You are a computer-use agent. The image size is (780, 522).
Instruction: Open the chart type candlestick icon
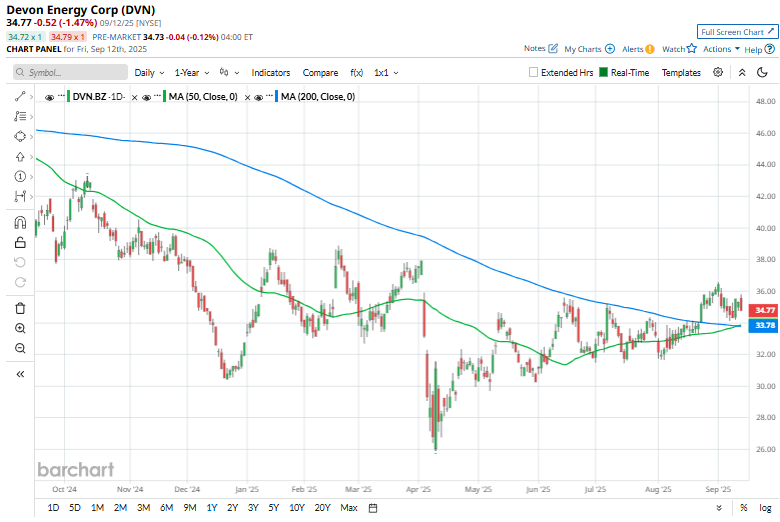click(224, 72)
